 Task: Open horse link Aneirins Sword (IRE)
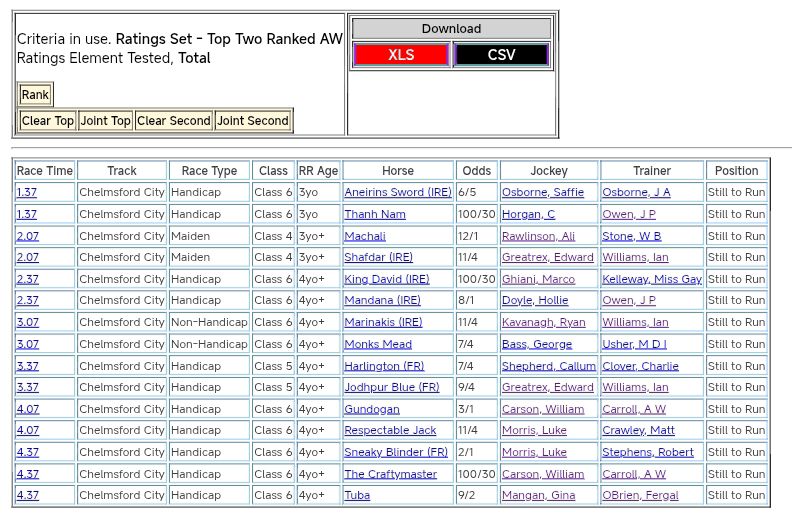(x=397, y=192)
